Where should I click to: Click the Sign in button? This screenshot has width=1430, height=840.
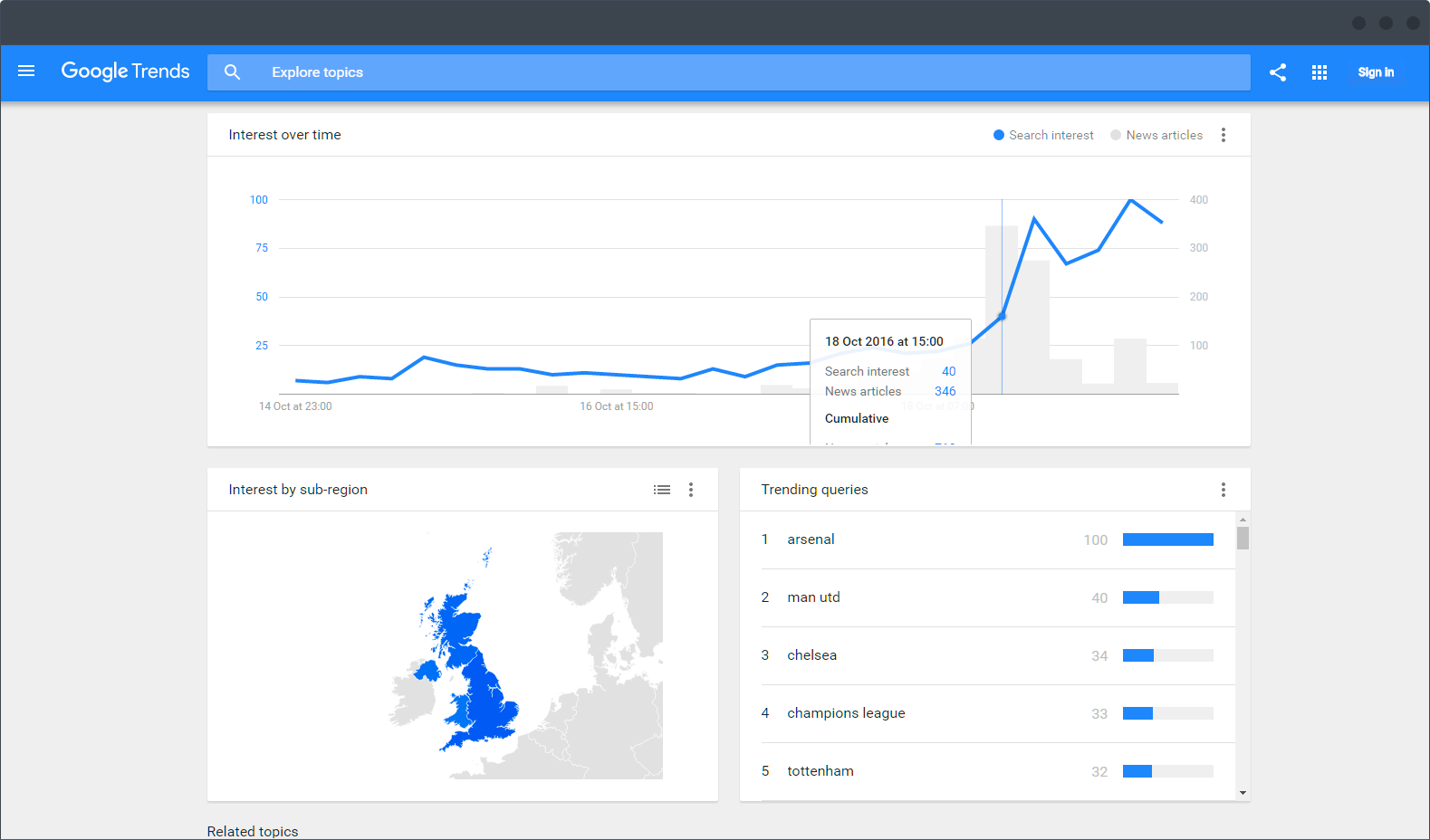pyautogui.click(x=1376, y=72)
